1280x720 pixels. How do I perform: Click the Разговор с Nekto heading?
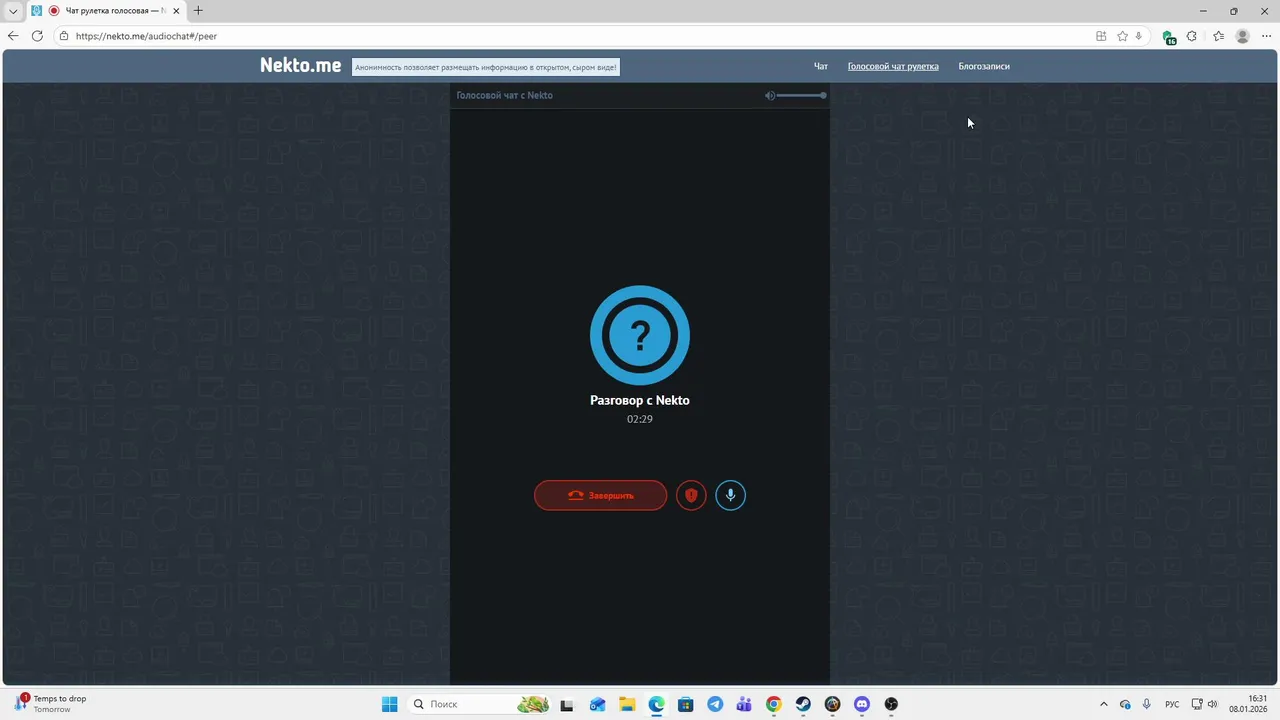point(640,400)
